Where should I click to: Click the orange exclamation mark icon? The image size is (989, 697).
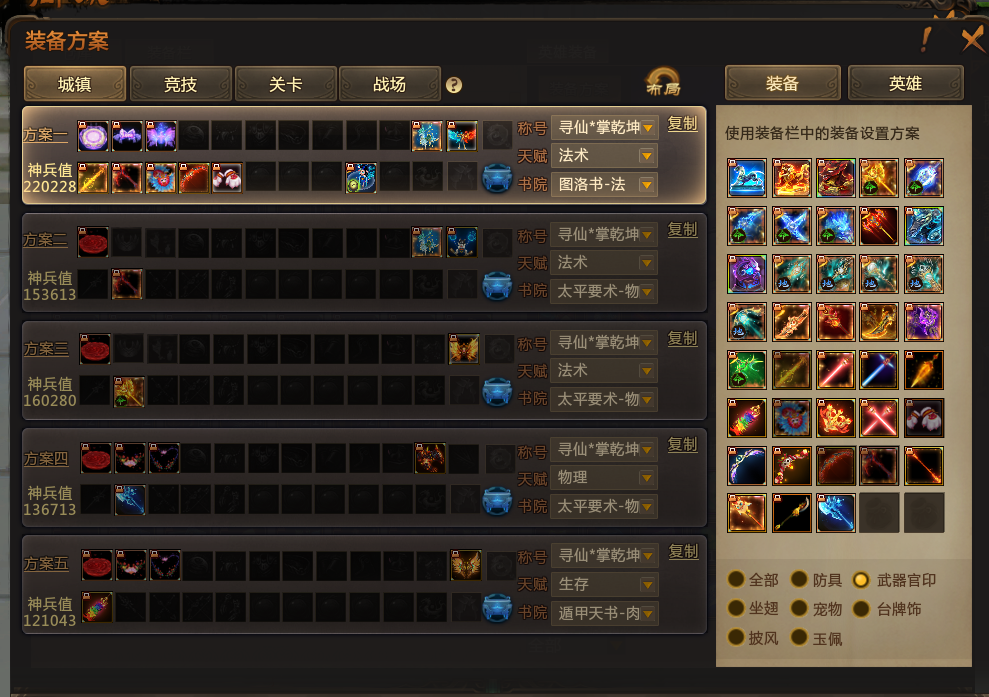(x=925, y=40)
